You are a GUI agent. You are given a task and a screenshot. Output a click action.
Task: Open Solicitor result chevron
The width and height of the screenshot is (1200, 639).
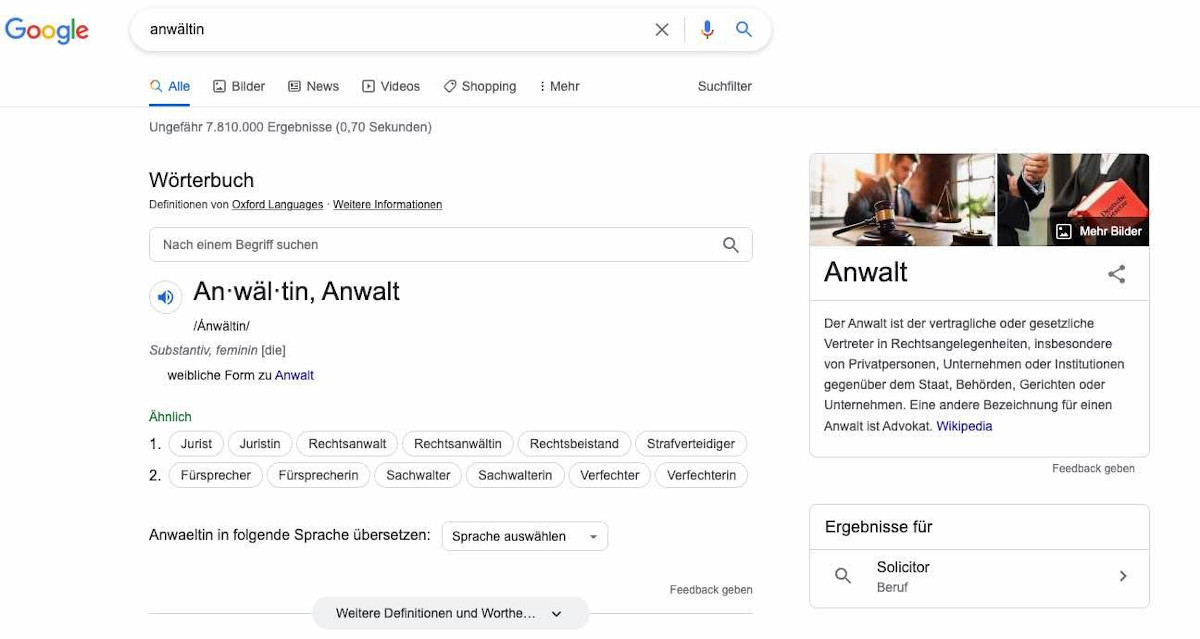click(x=1123, y=576)
